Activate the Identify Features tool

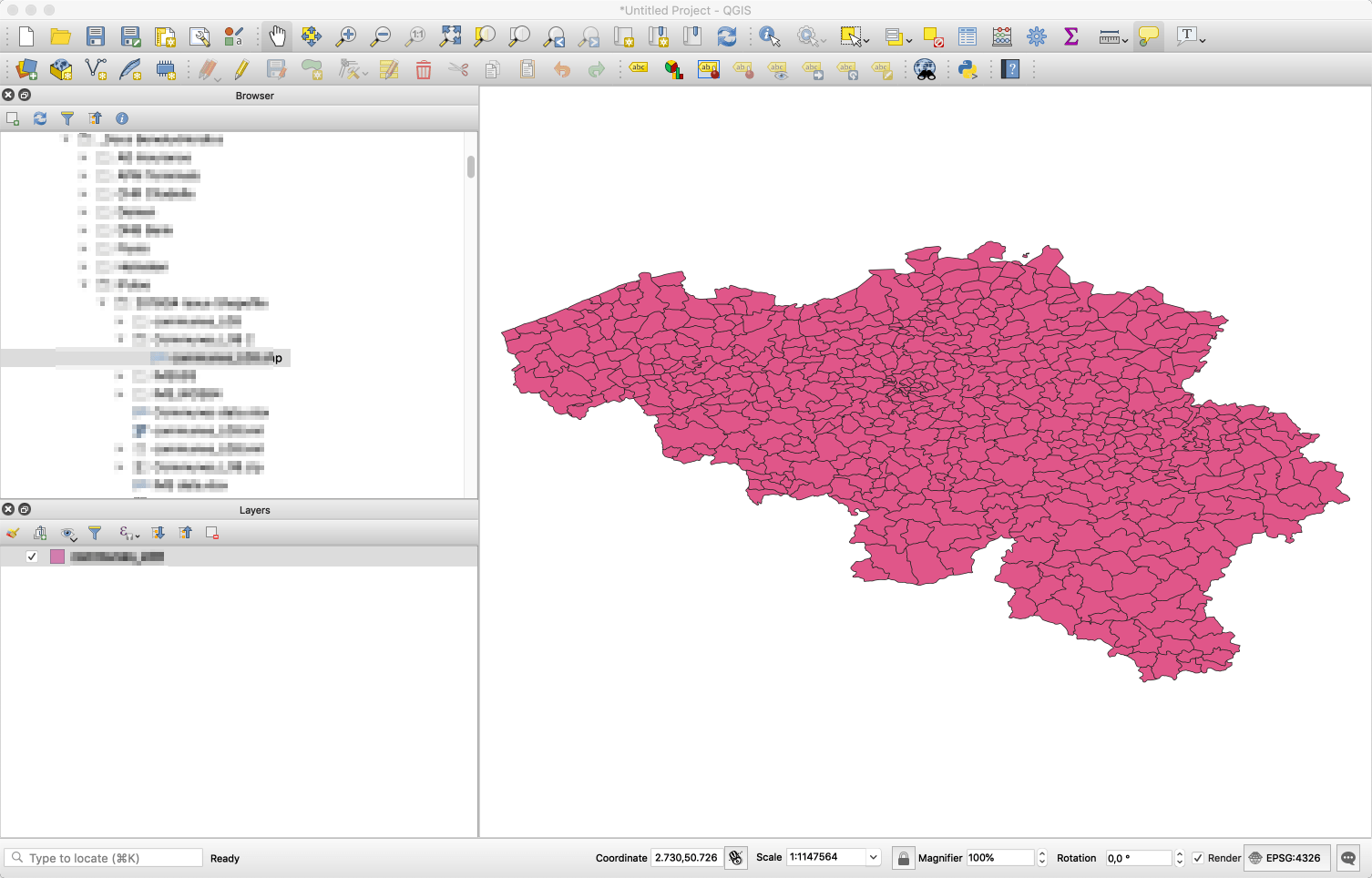pos(770,36)
